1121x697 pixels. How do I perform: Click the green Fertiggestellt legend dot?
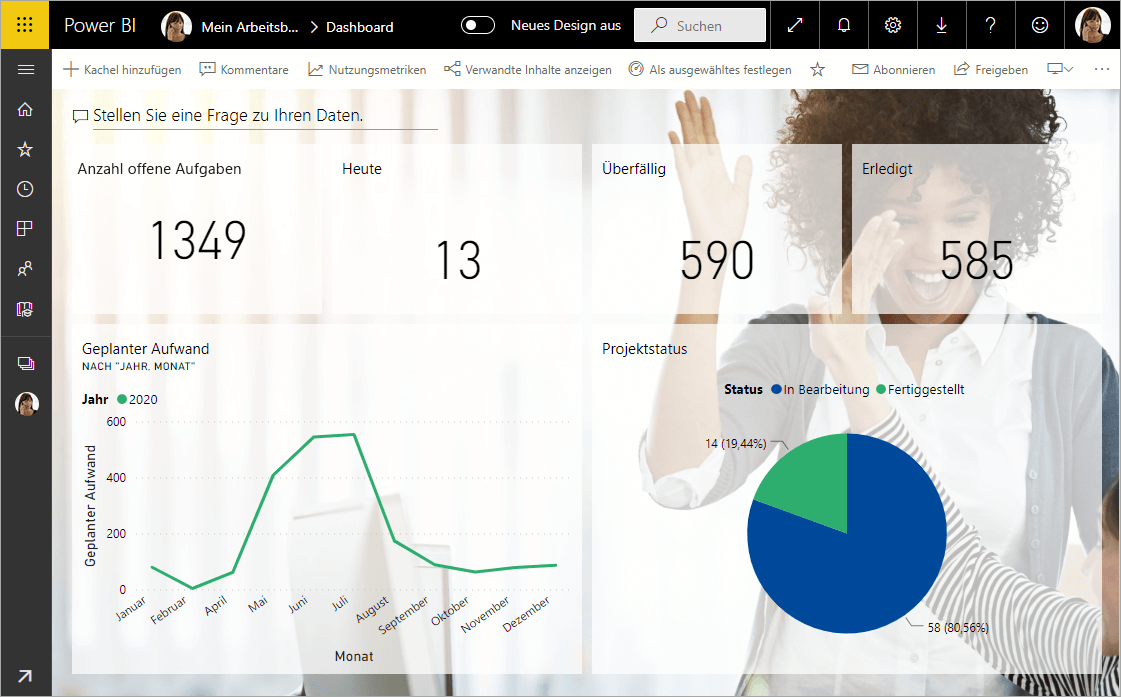click(881, 390)
